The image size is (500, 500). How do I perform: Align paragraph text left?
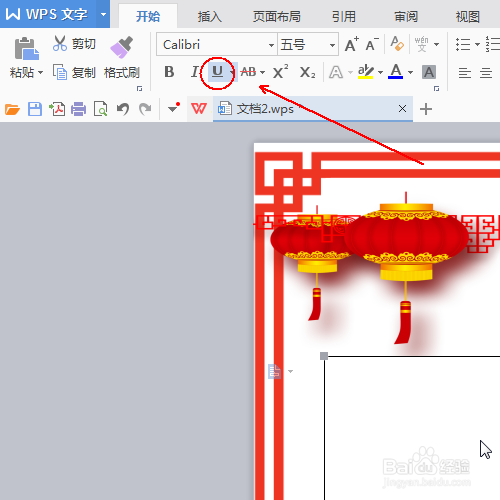465,72
